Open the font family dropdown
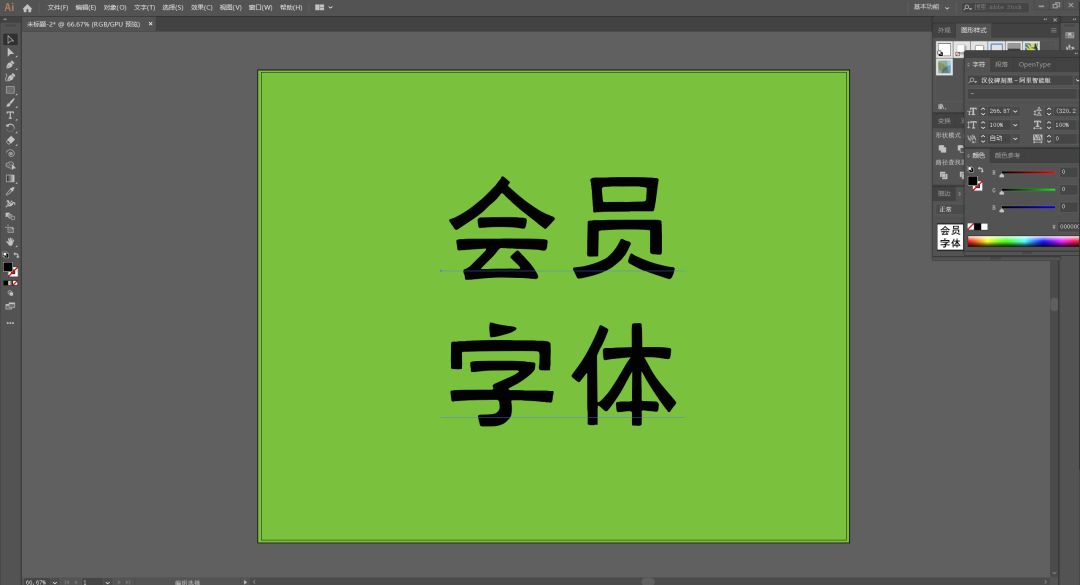Screen dimensions: 1080x585 pos(1076,80)
